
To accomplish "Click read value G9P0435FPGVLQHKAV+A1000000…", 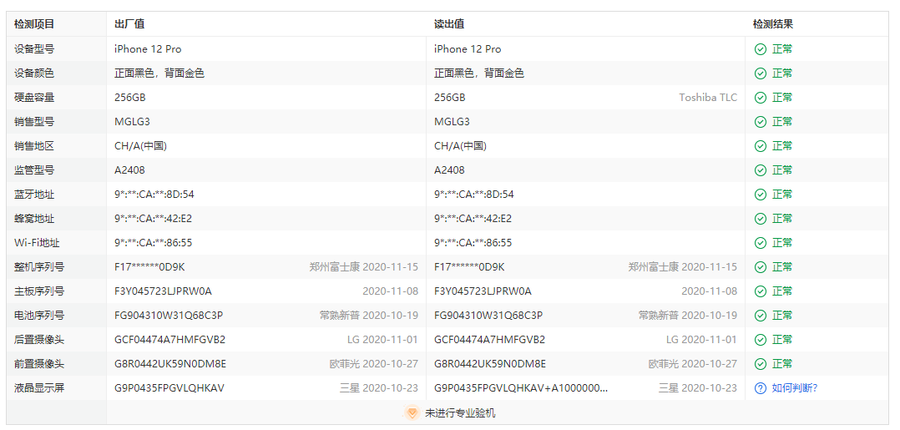I will click(x=521, y=388).
